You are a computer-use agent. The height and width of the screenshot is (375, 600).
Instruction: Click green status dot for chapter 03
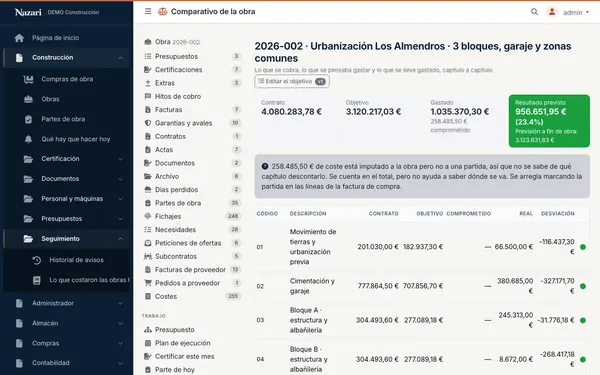(583, 320)
